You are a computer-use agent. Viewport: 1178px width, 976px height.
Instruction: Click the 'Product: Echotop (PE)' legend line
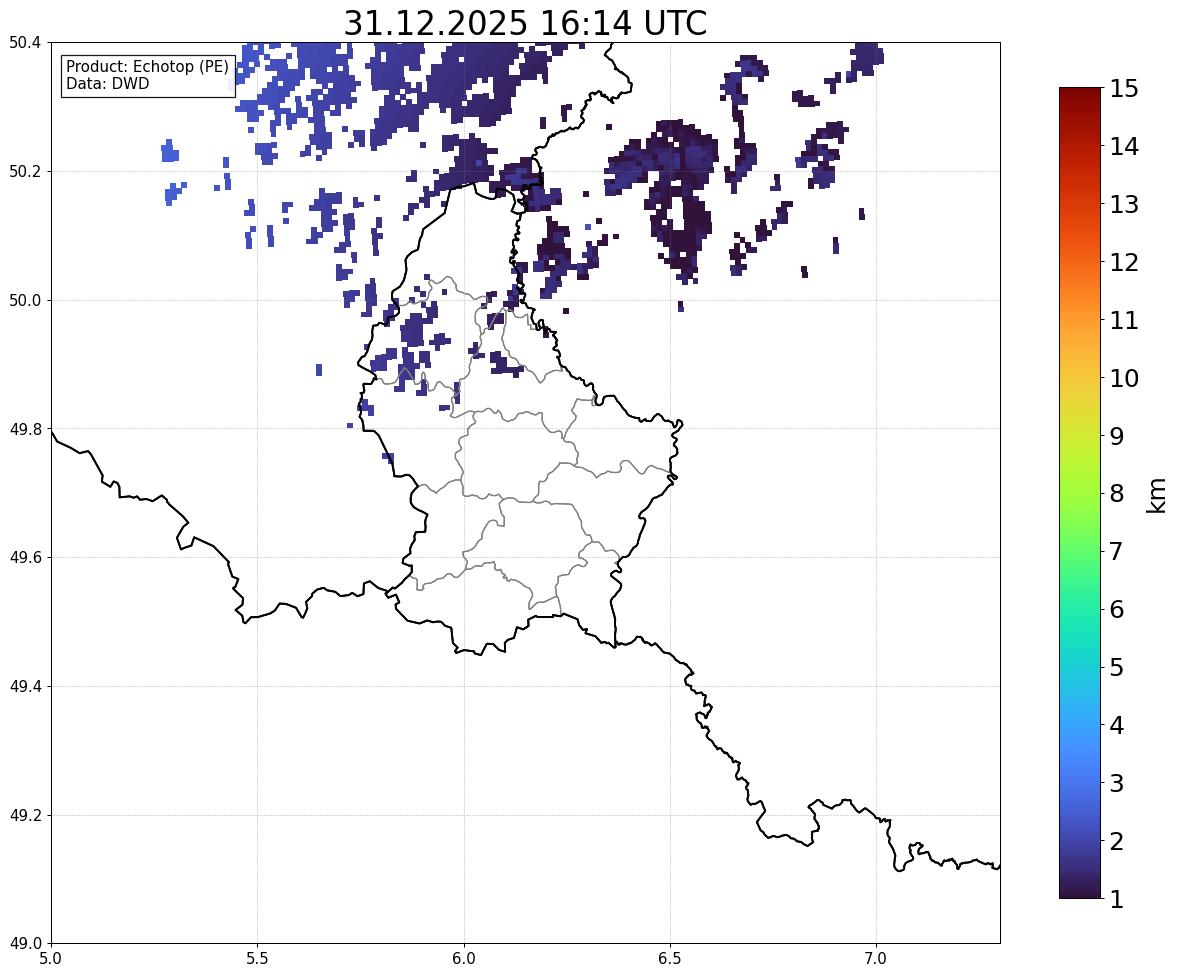coord(147,66)
